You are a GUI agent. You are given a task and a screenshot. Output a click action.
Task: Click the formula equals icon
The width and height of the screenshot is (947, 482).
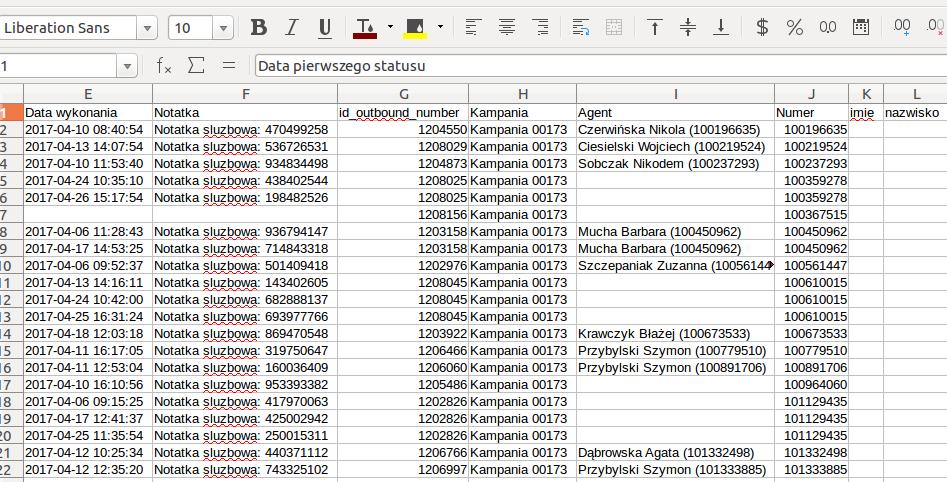tap(228, 66)
